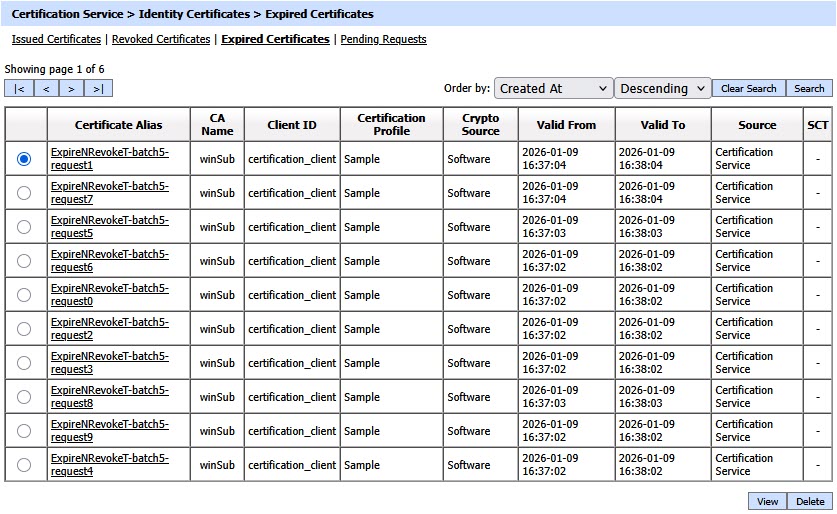Click the Clear Search button
Image resolution: width=837 pixels, height=514 pixels.
pyautogui.click(x=748, y=88)
